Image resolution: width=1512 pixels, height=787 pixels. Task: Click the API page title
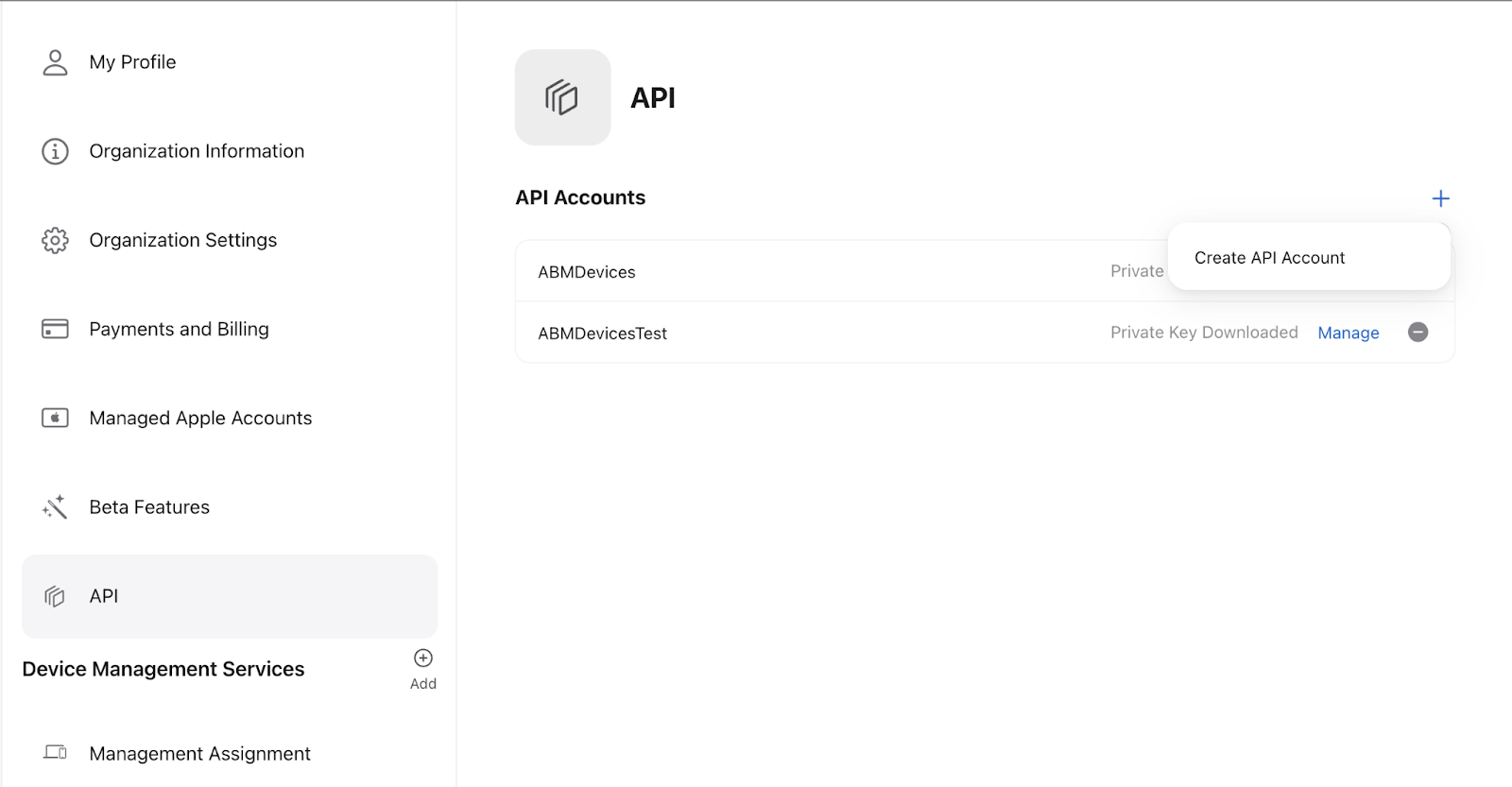click(x=653, y=97)
